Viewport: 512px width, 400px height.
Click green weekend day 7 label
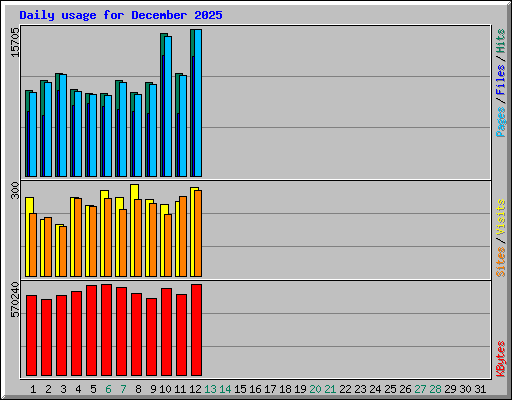[x=123, y=389]
